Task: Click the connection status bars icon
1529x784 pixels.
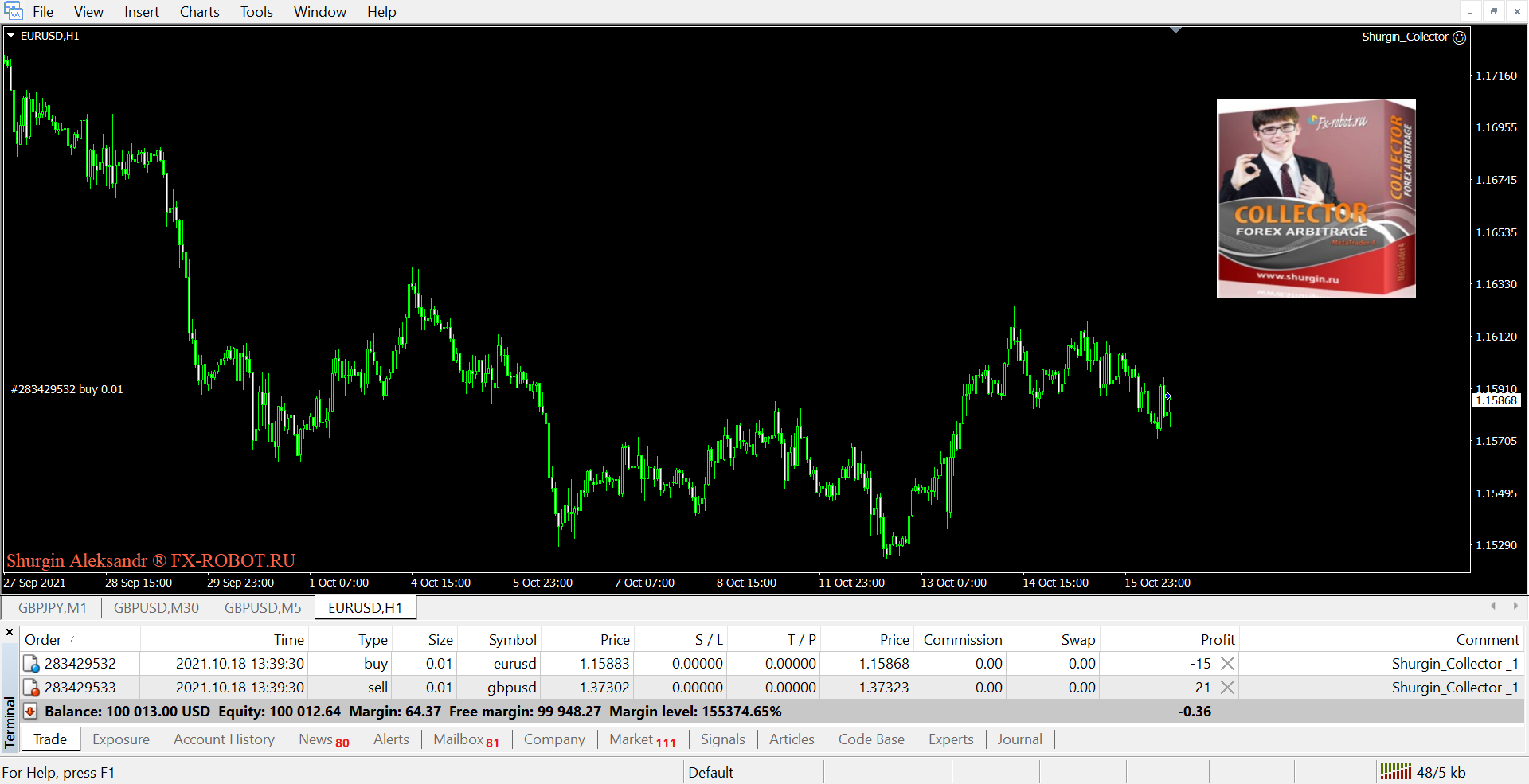Action: click(x=1395, y=772)
